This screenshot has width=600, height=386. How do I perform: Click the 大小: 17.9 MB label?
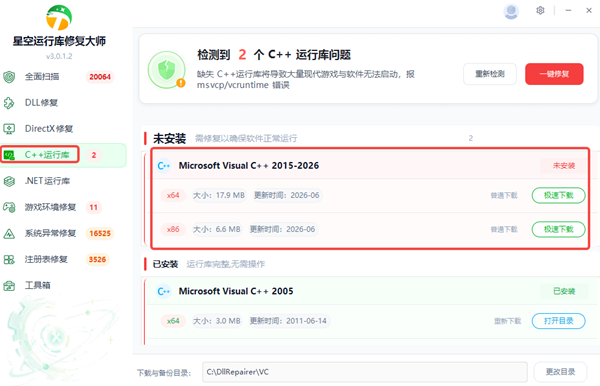pos(219,195)
